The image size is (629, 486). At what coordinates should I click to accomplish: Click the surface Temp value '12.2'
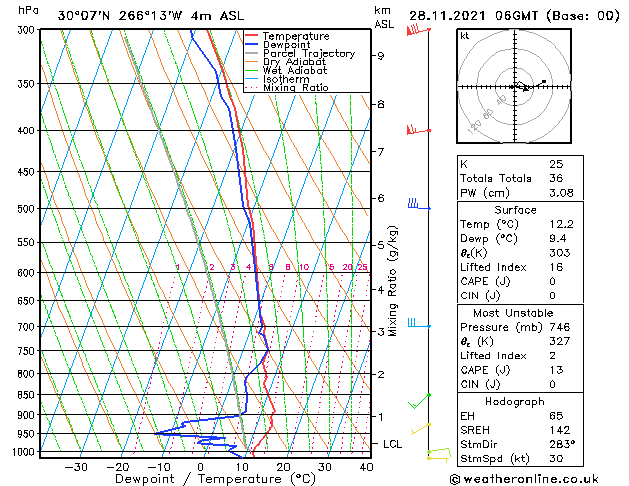(561, 224)
